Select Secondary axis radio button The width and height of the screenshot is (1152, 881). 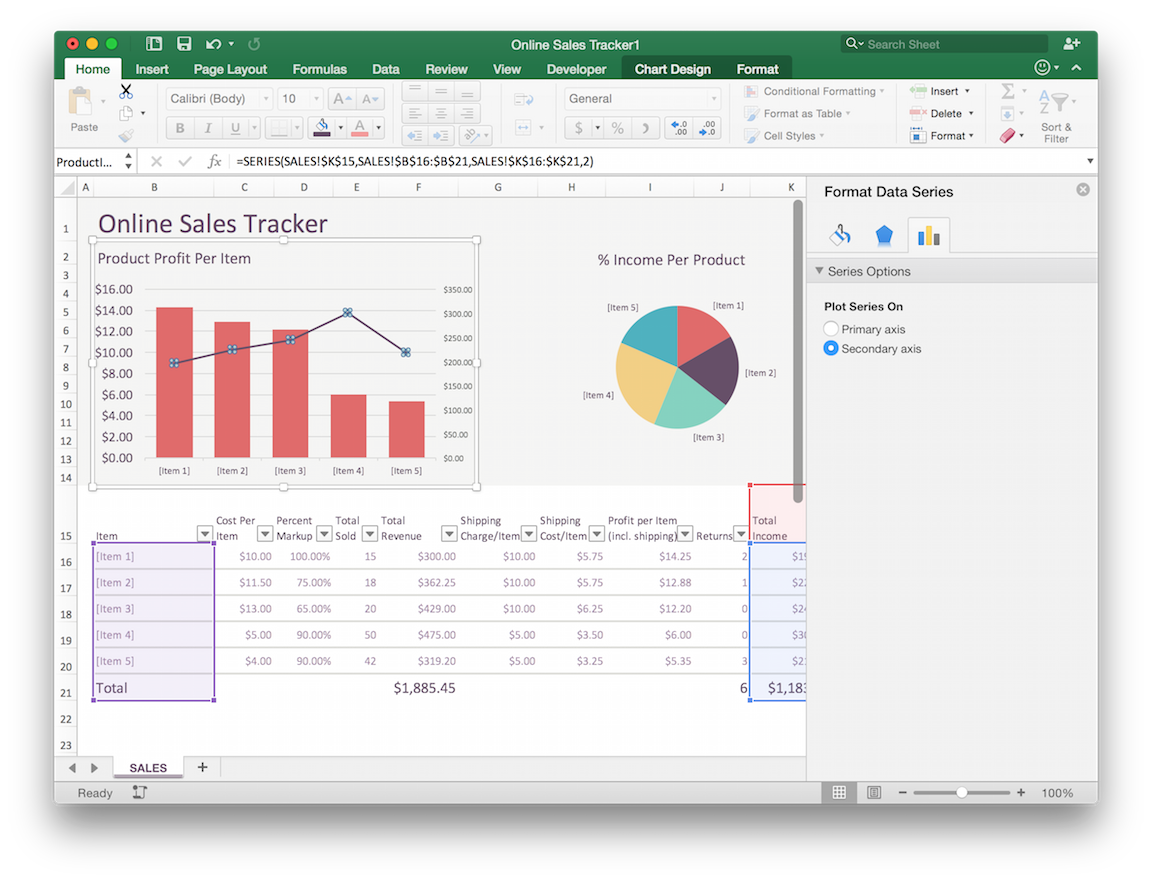tap(831, 348)
